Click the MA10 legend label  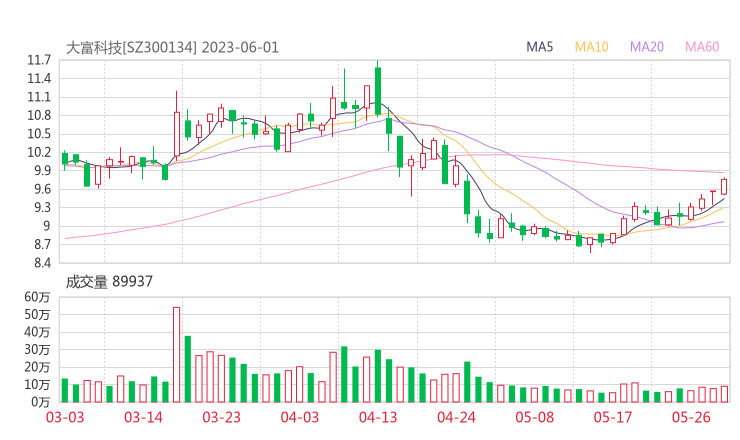tap(591, 47)
